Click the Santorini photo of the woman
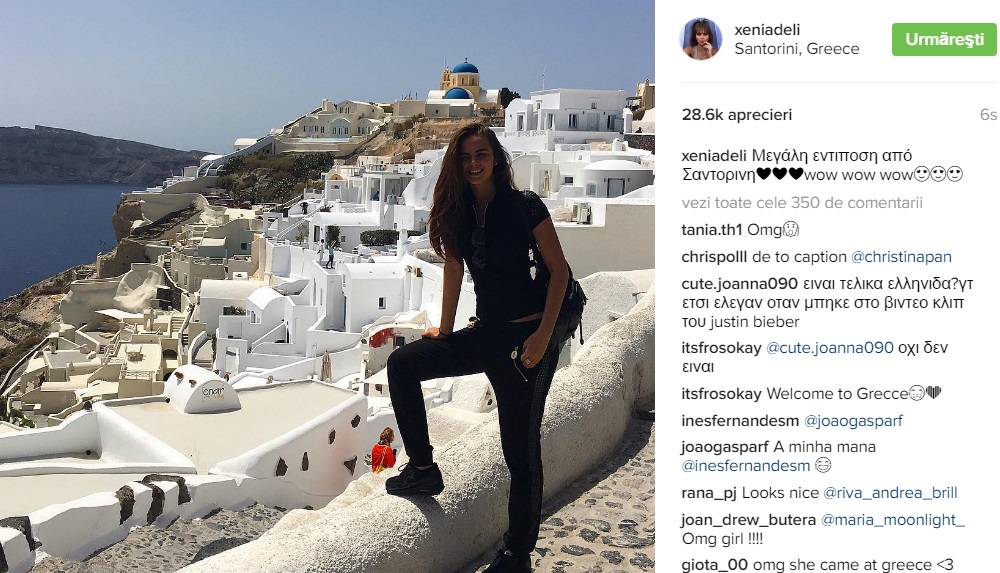Image resolution: width=1000 pixels, height=573 pixels. pos(327,286)
